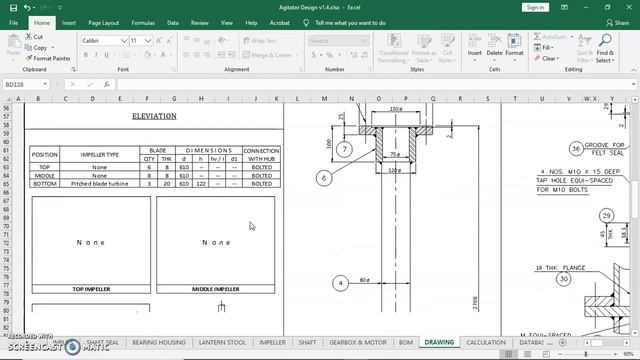Switch to the Data tab
This screenshot has height=360, width=640.
[173, 23]
